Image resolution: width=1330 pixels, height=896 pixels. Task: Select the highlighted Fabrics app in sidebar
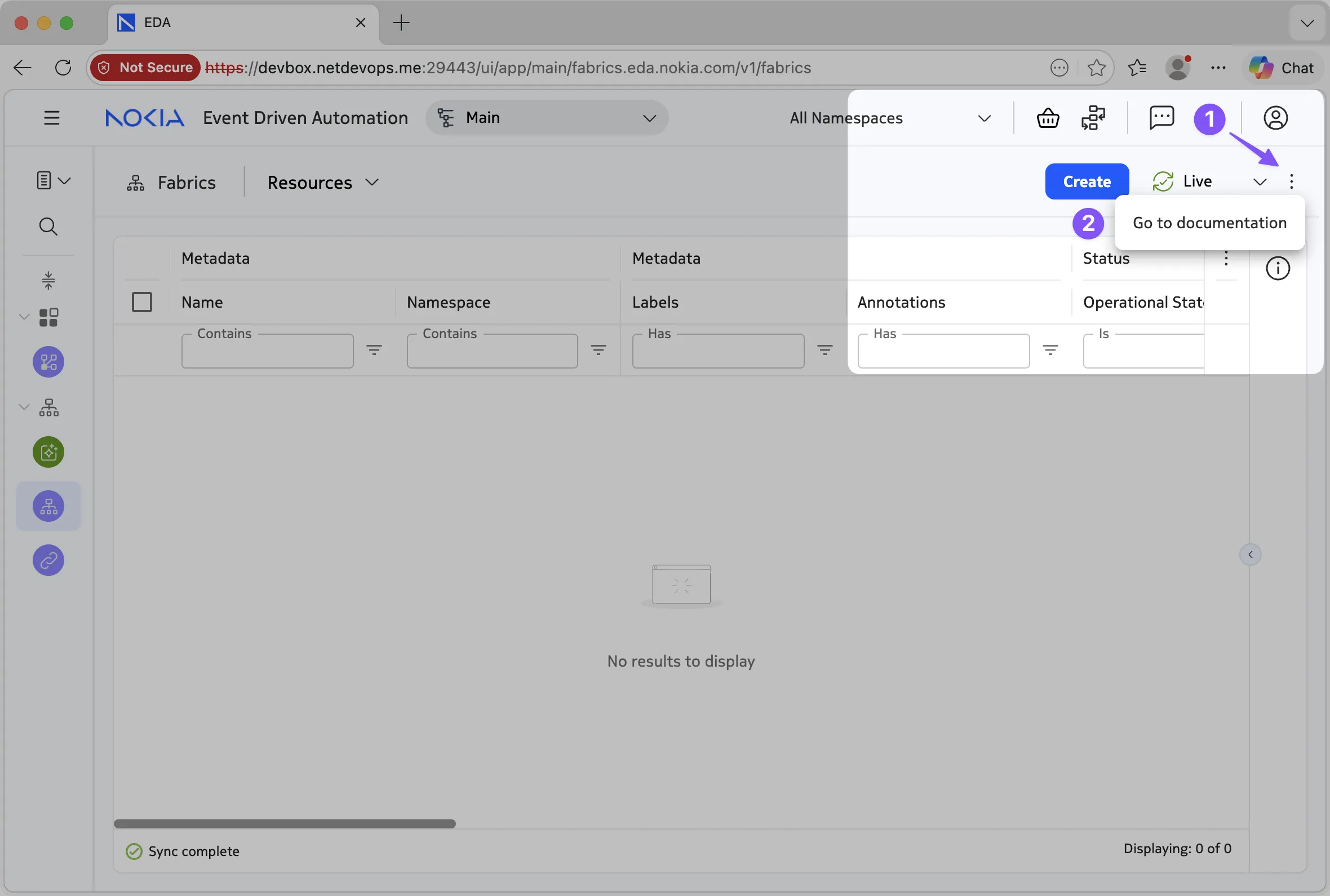click(x=48, y=506)
